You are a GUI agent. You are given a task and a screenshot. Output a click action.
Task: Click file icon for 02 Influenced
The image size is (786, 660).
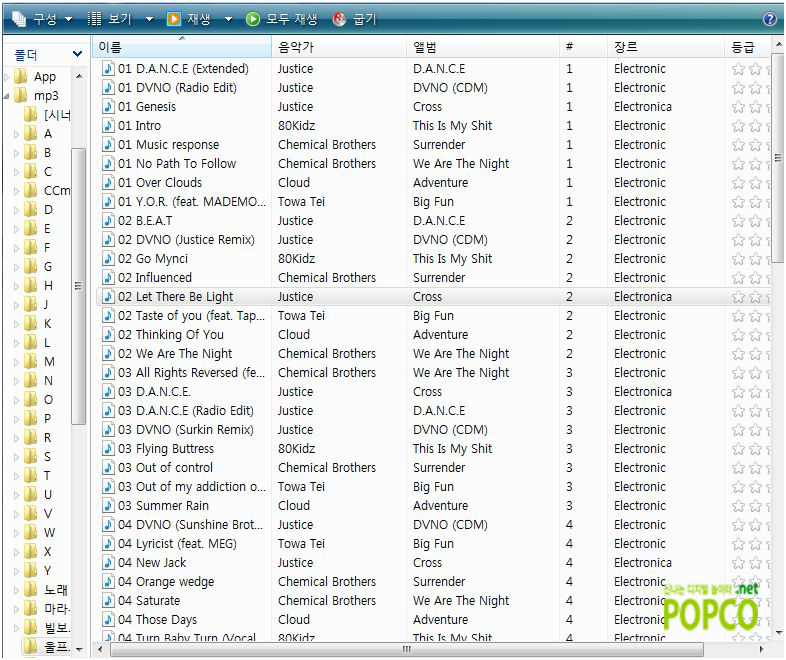(108, 278)
